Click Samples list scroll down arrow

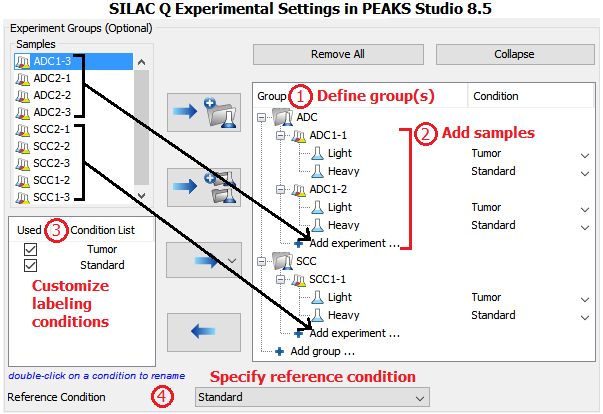click(142, 196)
